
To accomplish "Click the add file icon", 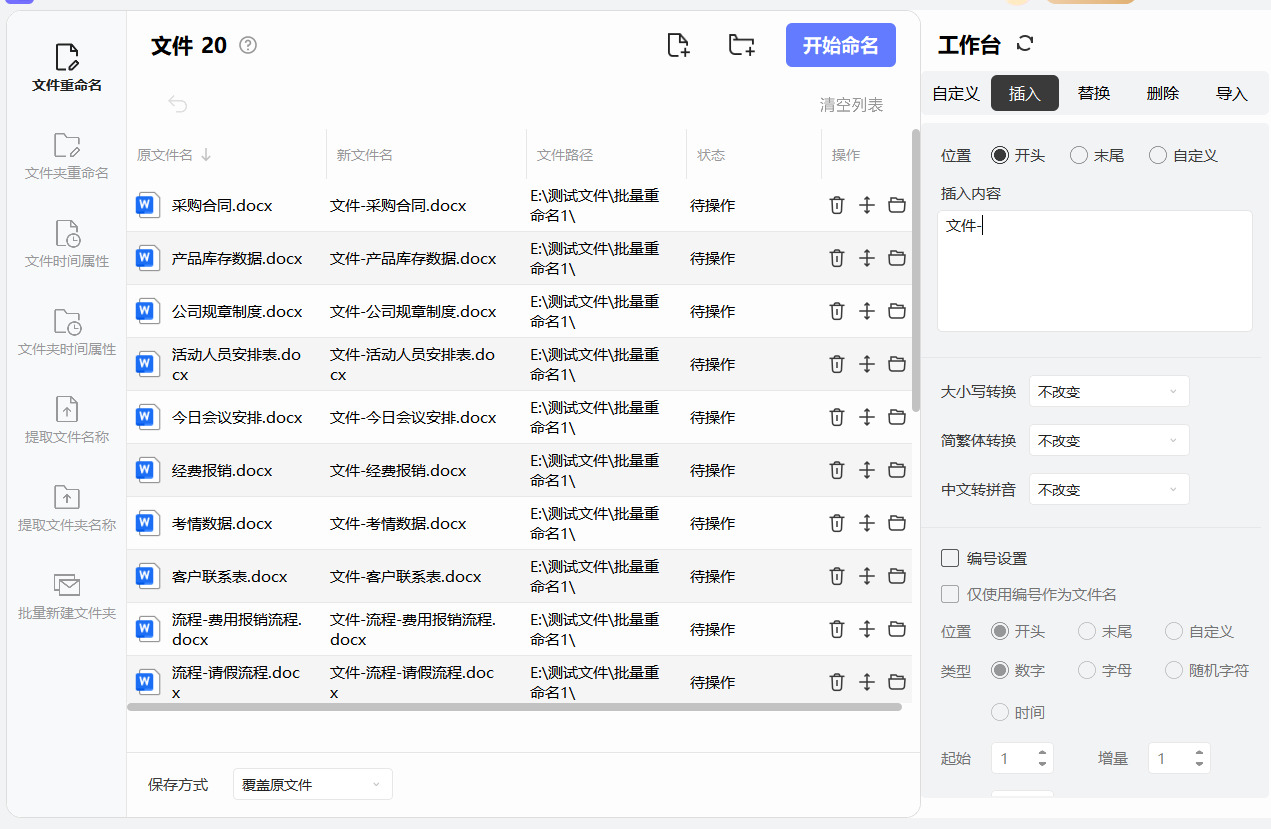I will pyautogui.click(x=678, y=45).
